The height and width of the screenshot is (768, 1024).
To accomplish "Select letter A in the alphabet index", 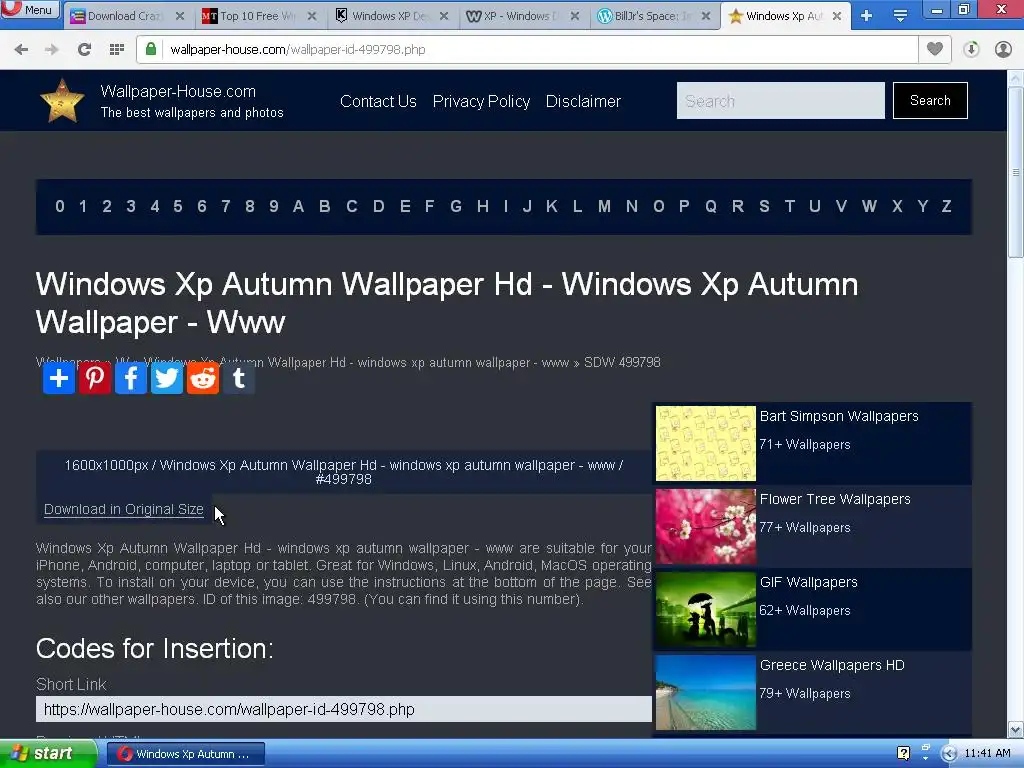I will [x=298, y=206].
